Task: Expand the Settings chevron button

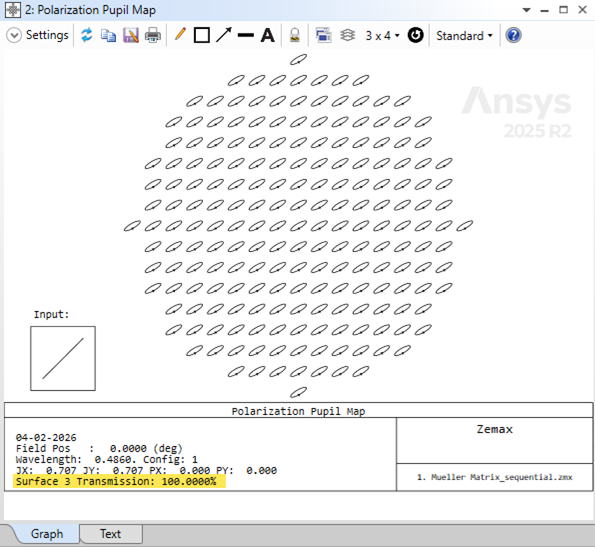Action: pos(14,35)
